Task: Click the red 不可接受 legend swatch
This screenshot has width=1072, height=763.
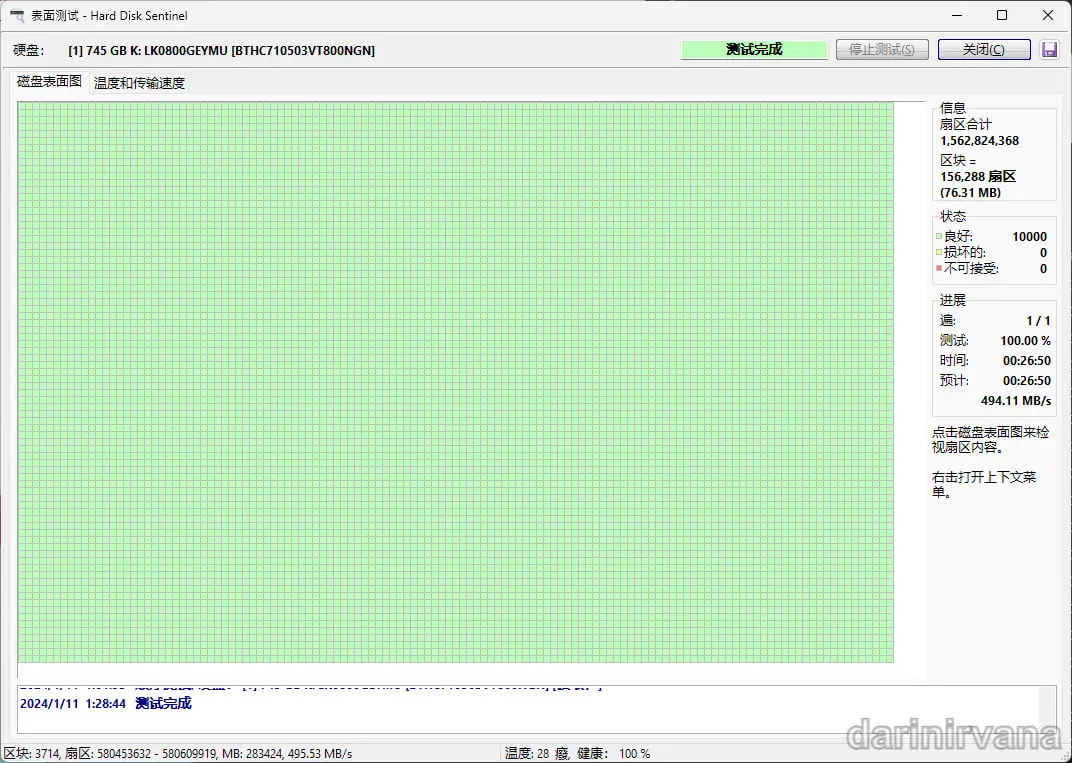Action: tap(939, 269)
